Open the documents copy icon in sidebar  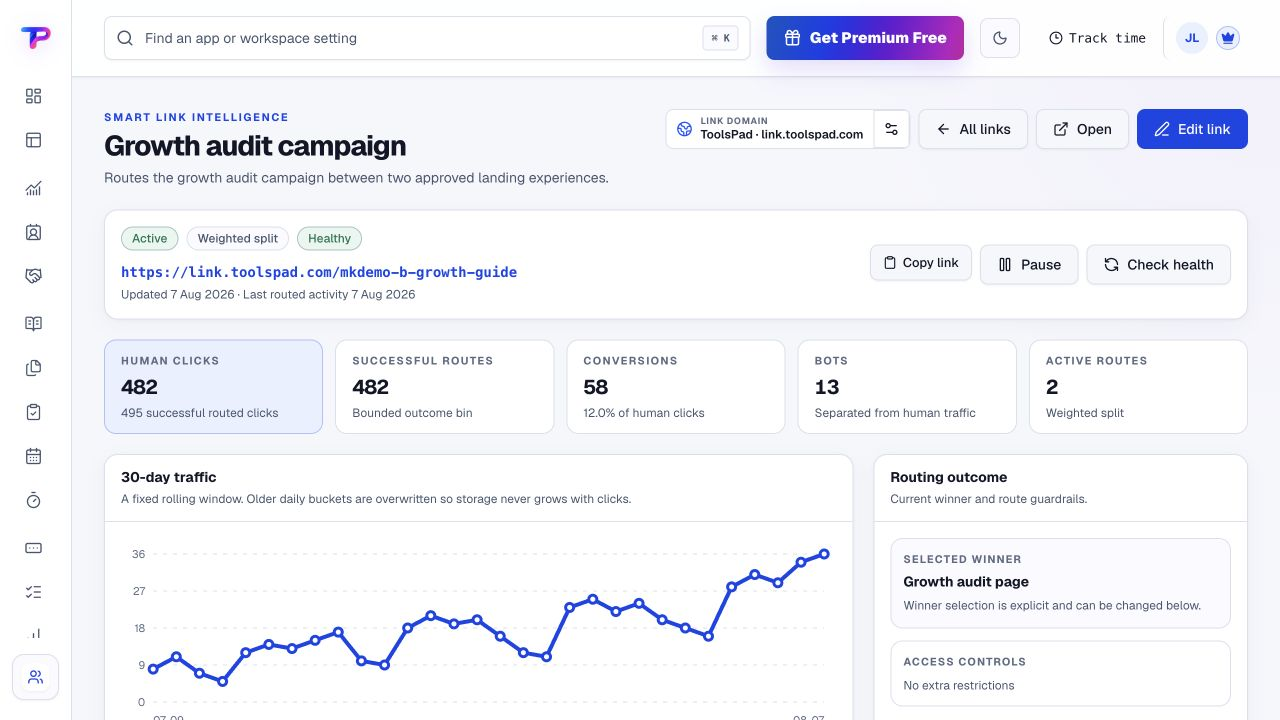[33, 368]
